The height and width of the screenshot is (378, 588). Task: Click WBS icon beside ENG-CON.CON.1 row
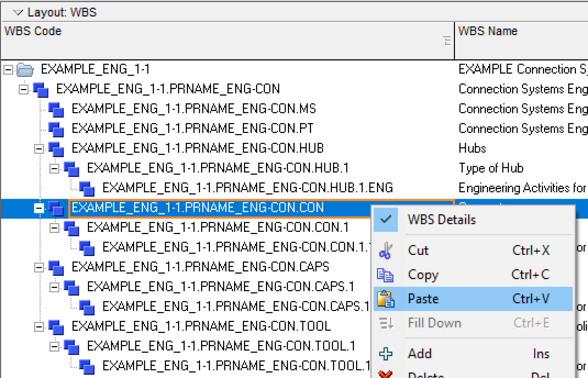(72, 228)
